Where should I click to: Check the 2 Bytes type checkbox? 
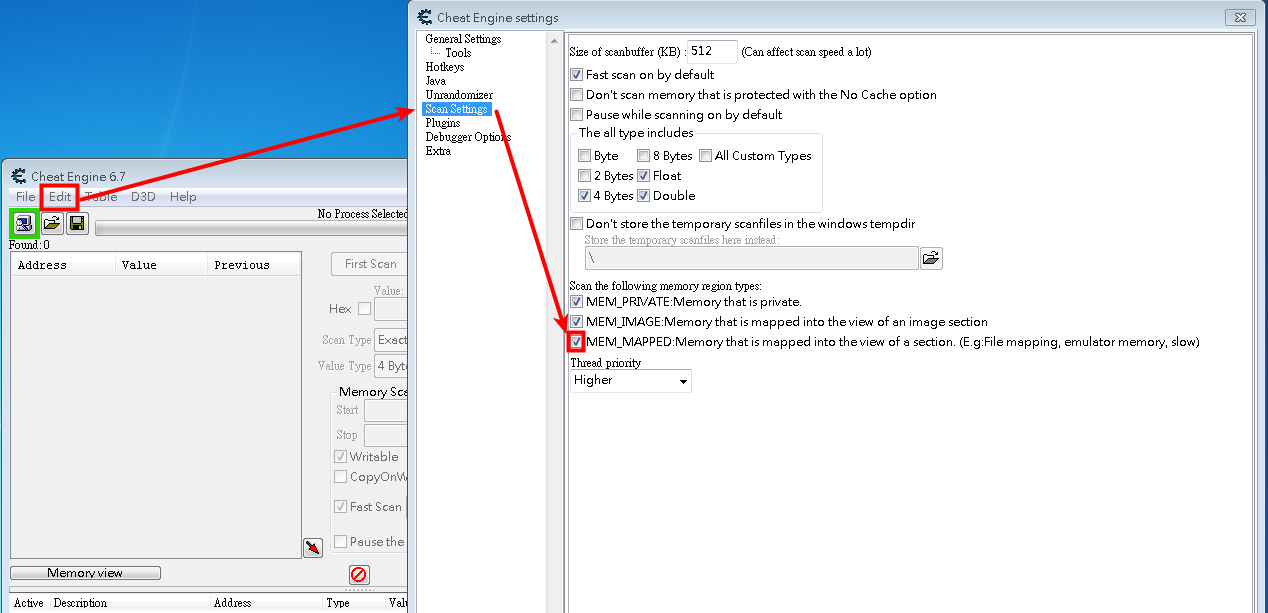pos(584,176)
